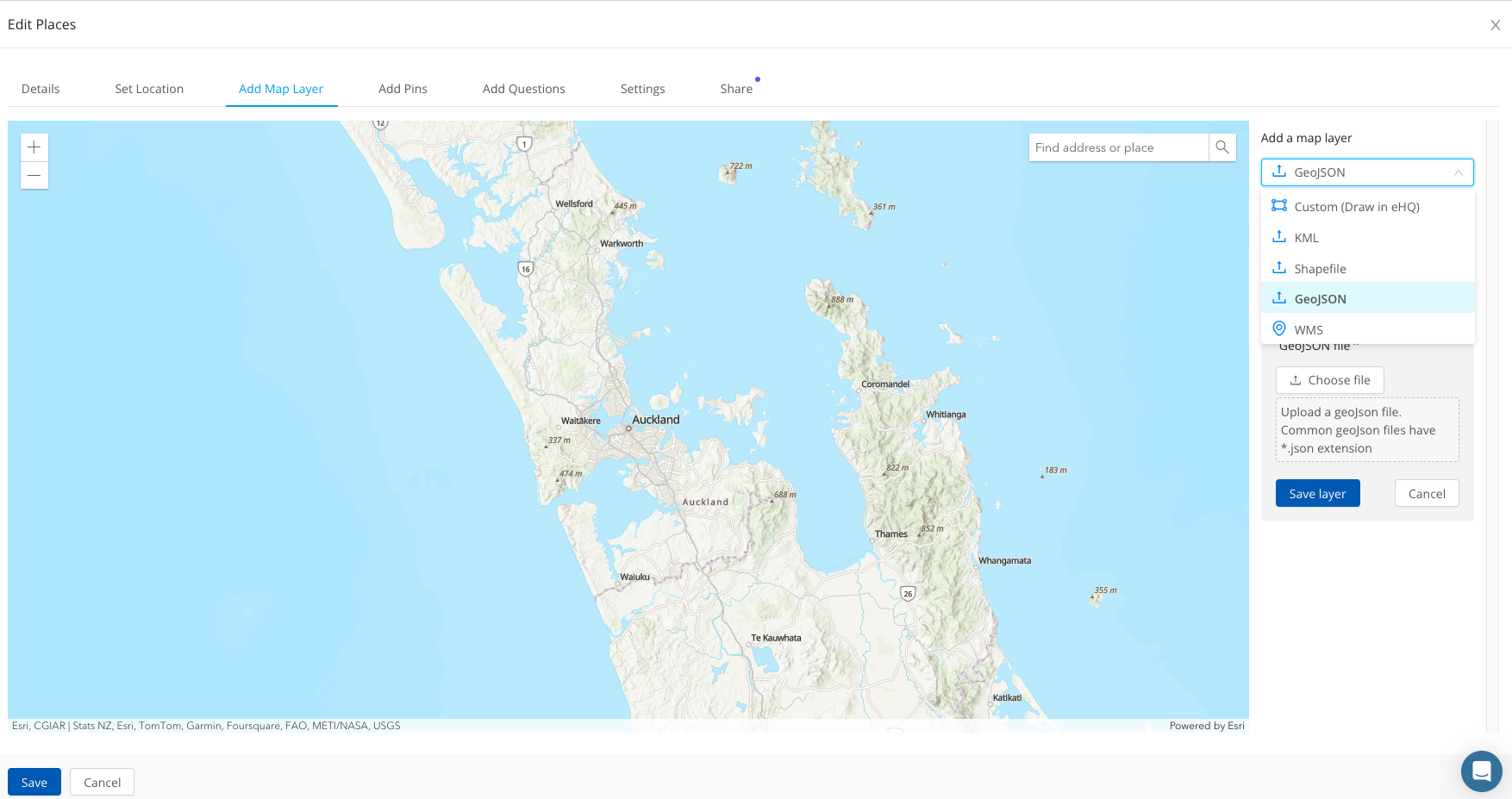Click the Waitākere label on the map

581,421
